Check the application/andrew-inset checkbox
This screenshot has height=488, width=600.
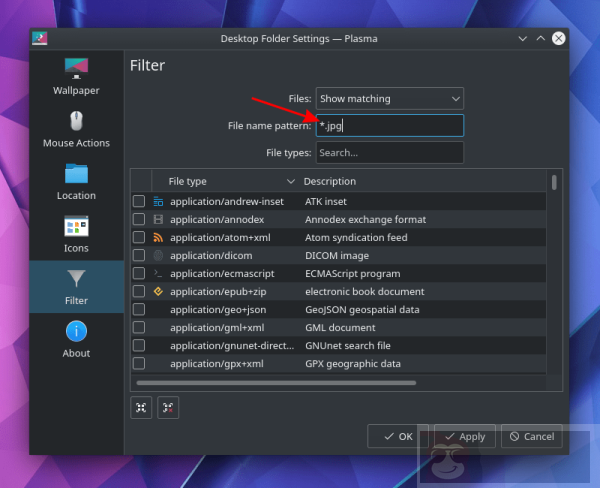pyautogui.click(x=139, y=201)
